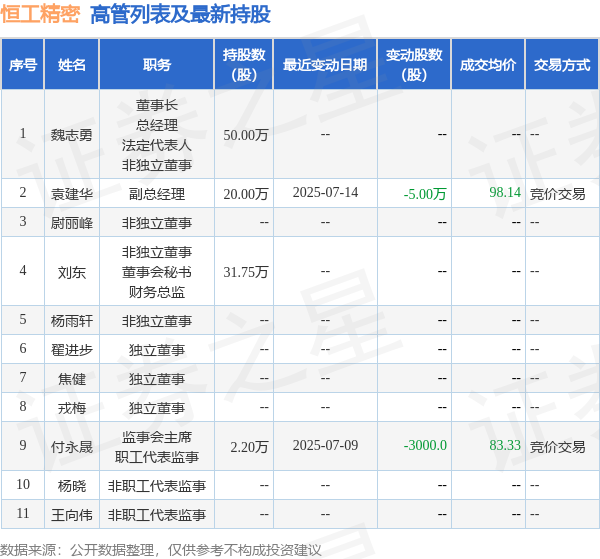
Task: Click 法定代表人 in 魏志勇's positions
Action: click(x=157, y=145)
